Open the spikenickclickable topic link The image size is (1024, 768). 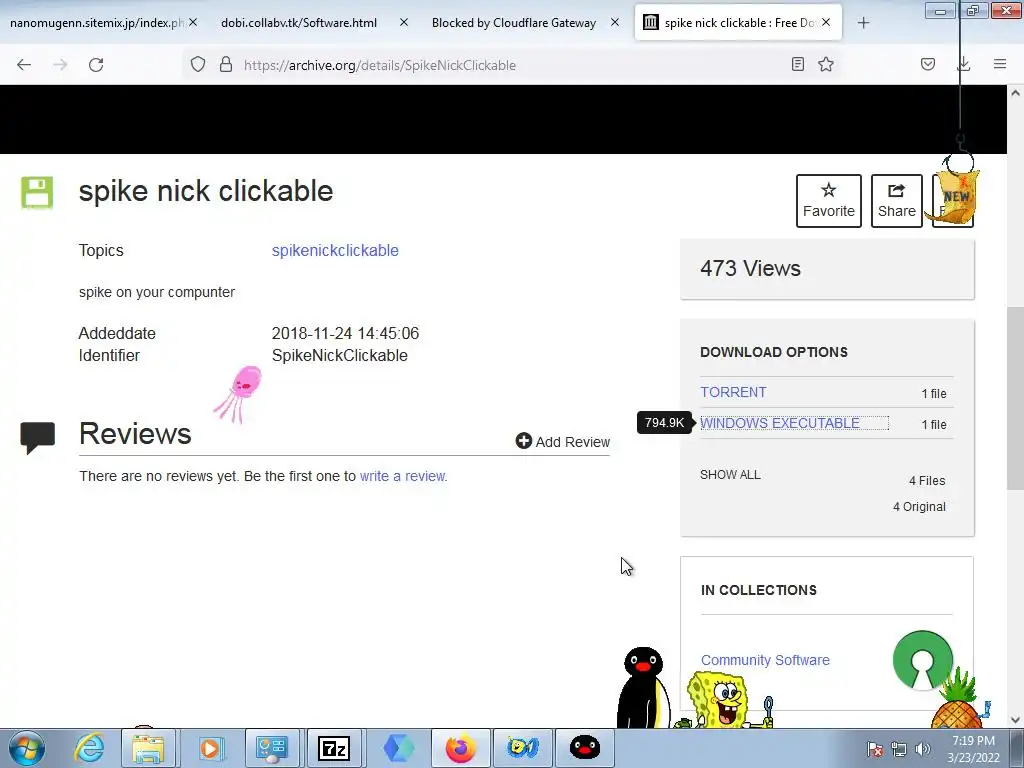[x=335, y=250]
